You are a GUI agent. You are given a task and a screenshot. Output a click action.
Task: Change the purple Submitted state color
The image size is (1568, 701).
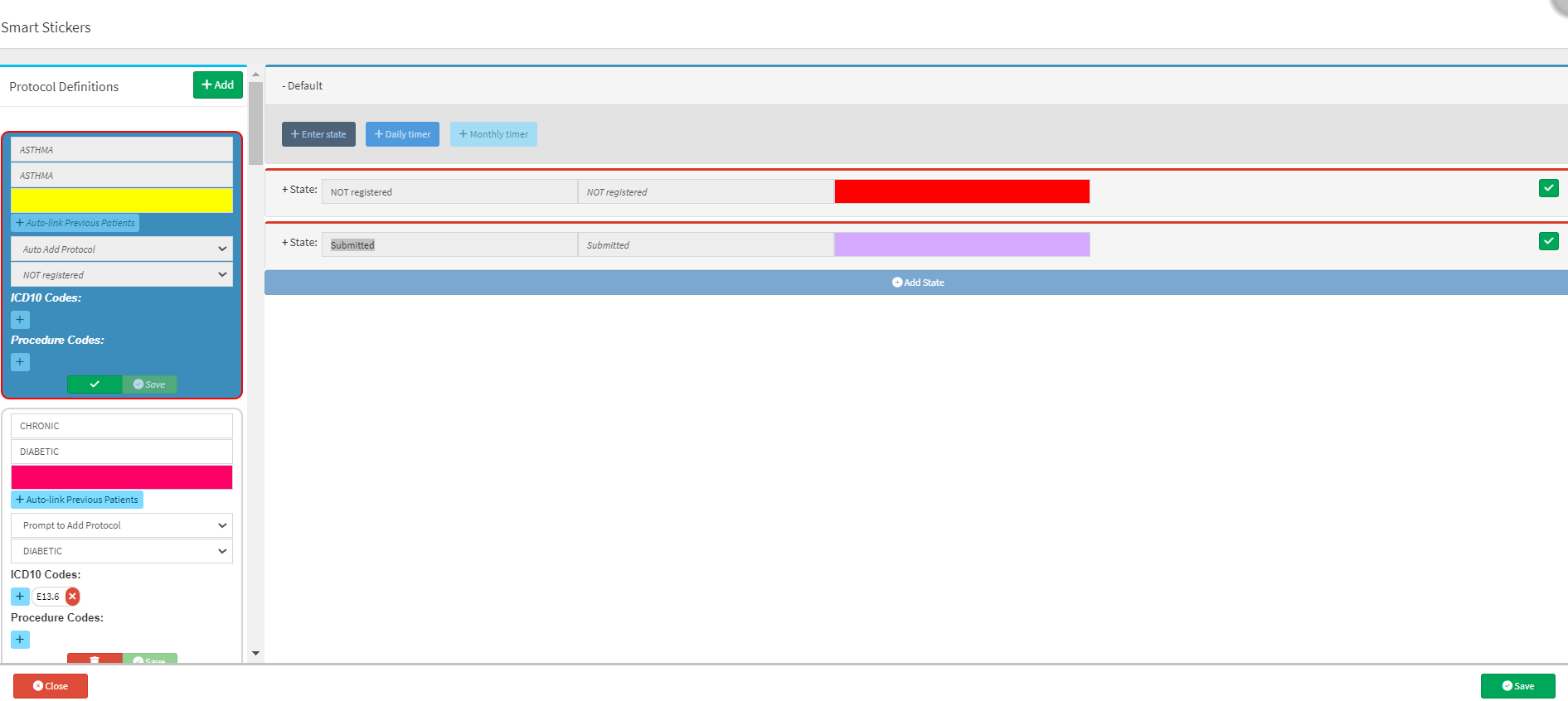tap(962, 244)
